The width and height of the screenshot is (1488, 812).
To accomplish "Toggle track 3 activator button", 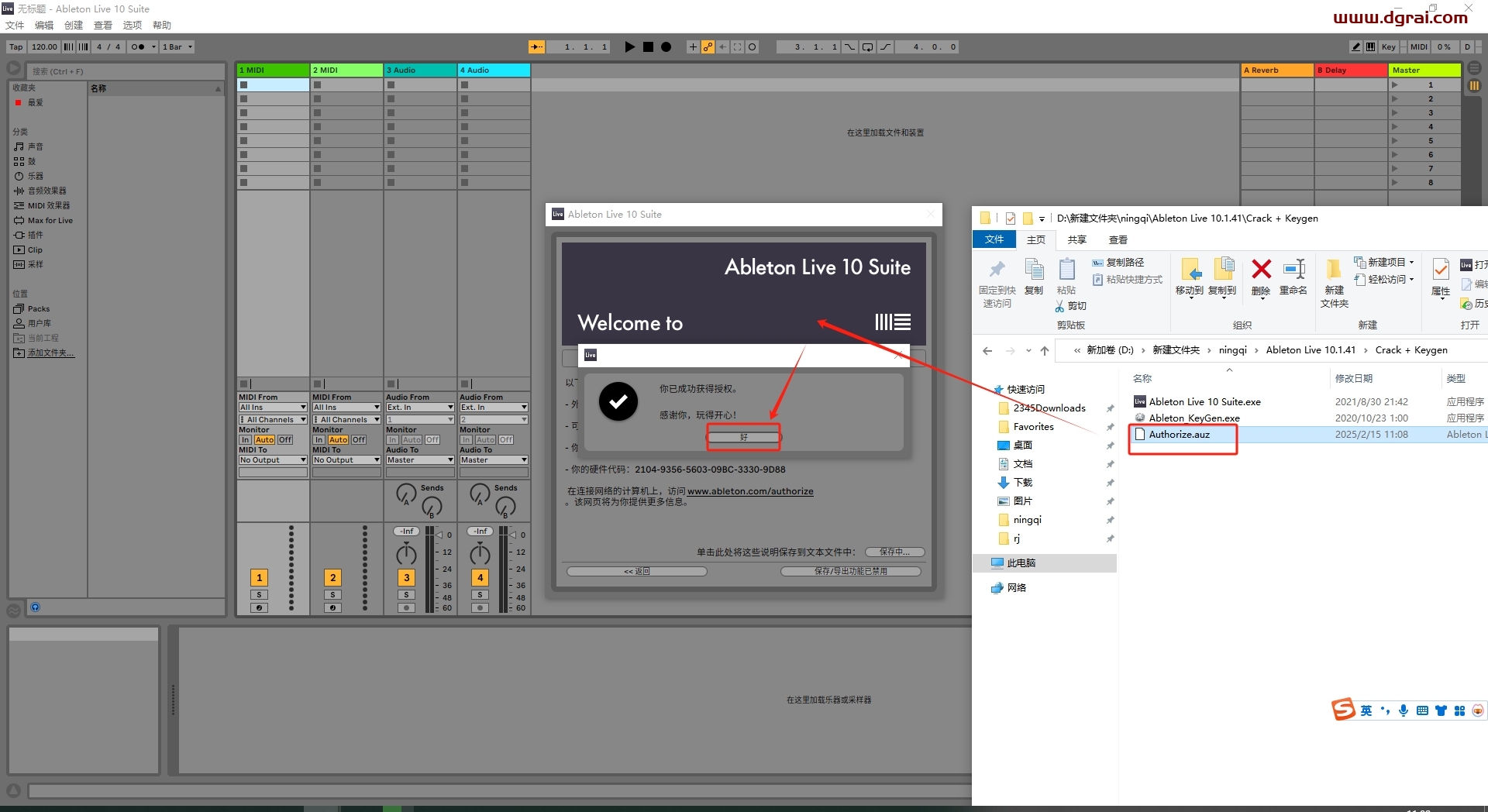I will click(406, 577).
